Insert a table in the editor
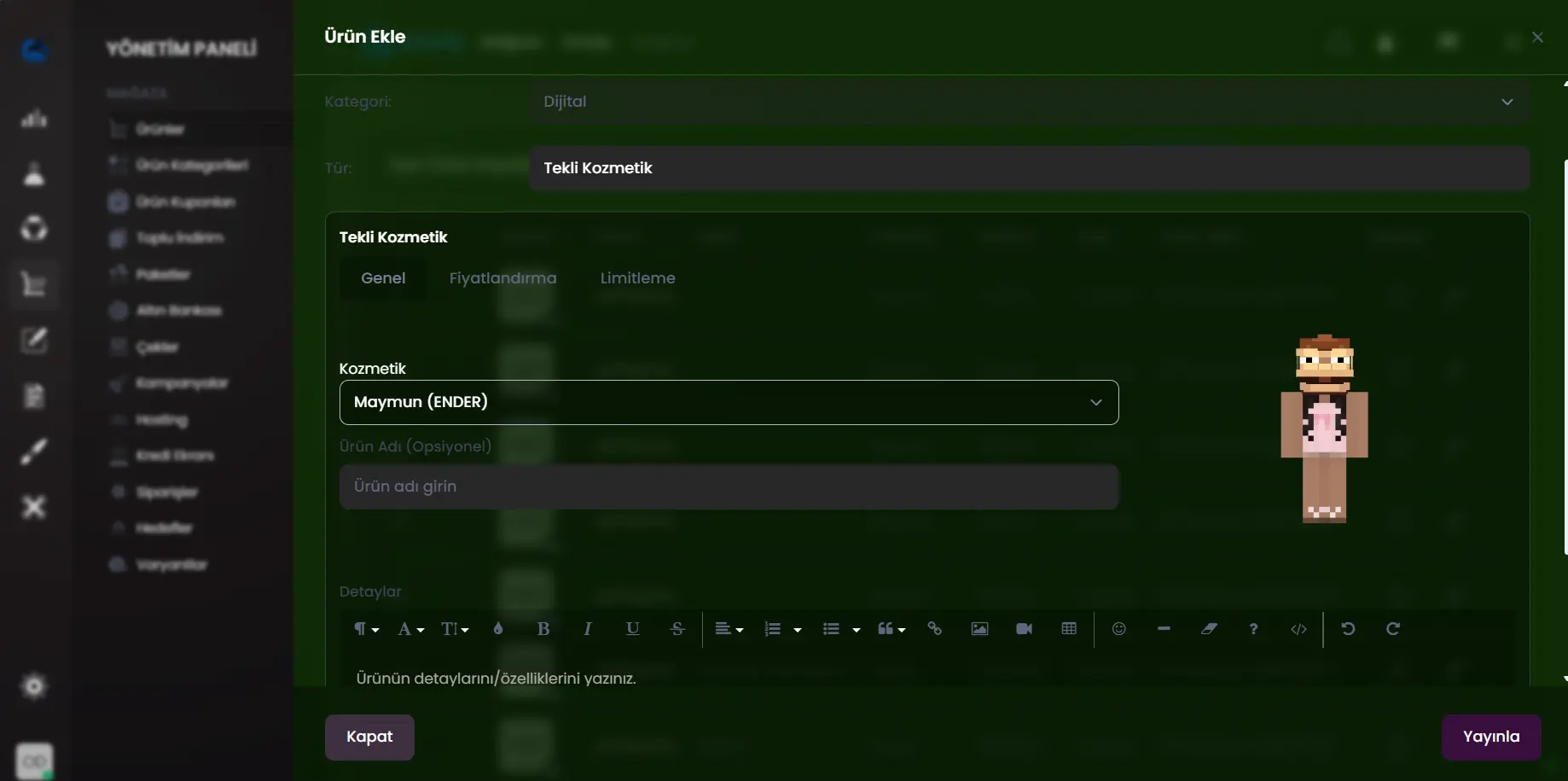 pos(1069,629)
